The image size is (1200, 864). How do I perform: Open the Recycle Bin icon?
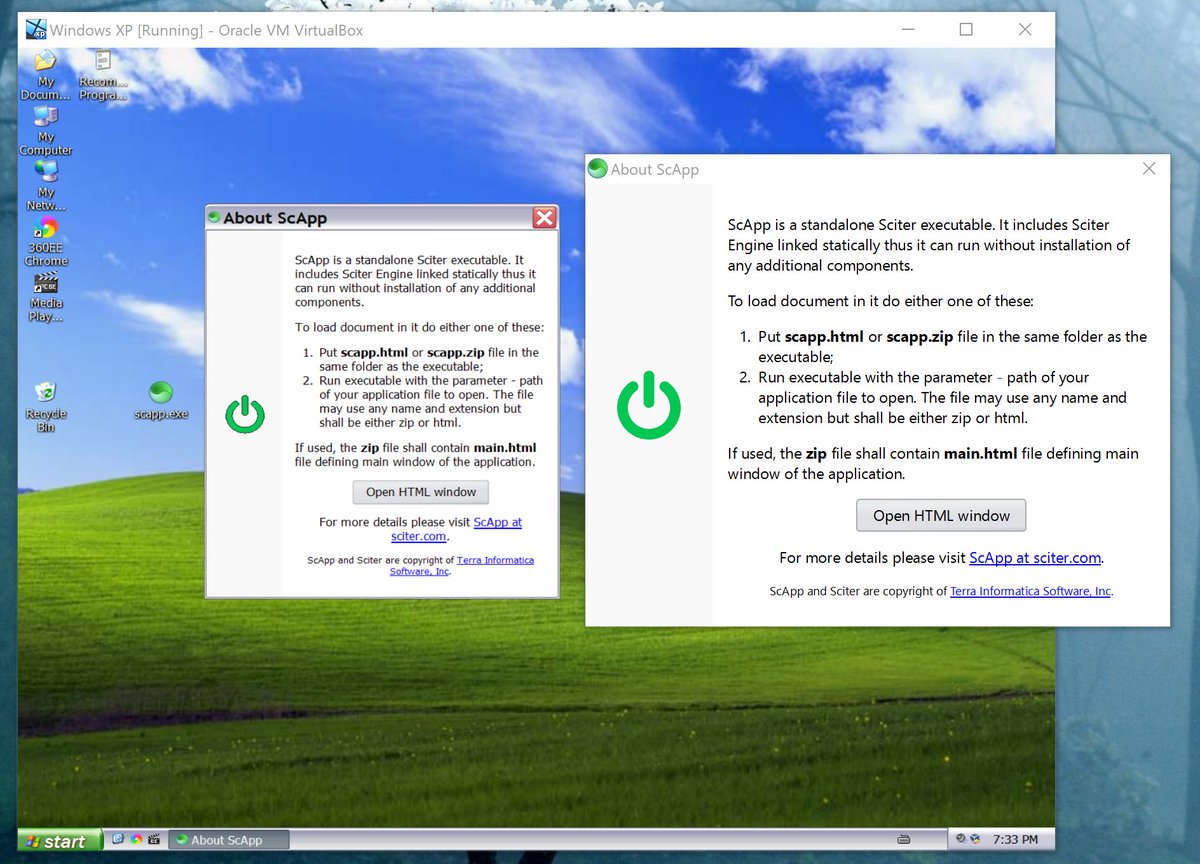click(46, 406)
